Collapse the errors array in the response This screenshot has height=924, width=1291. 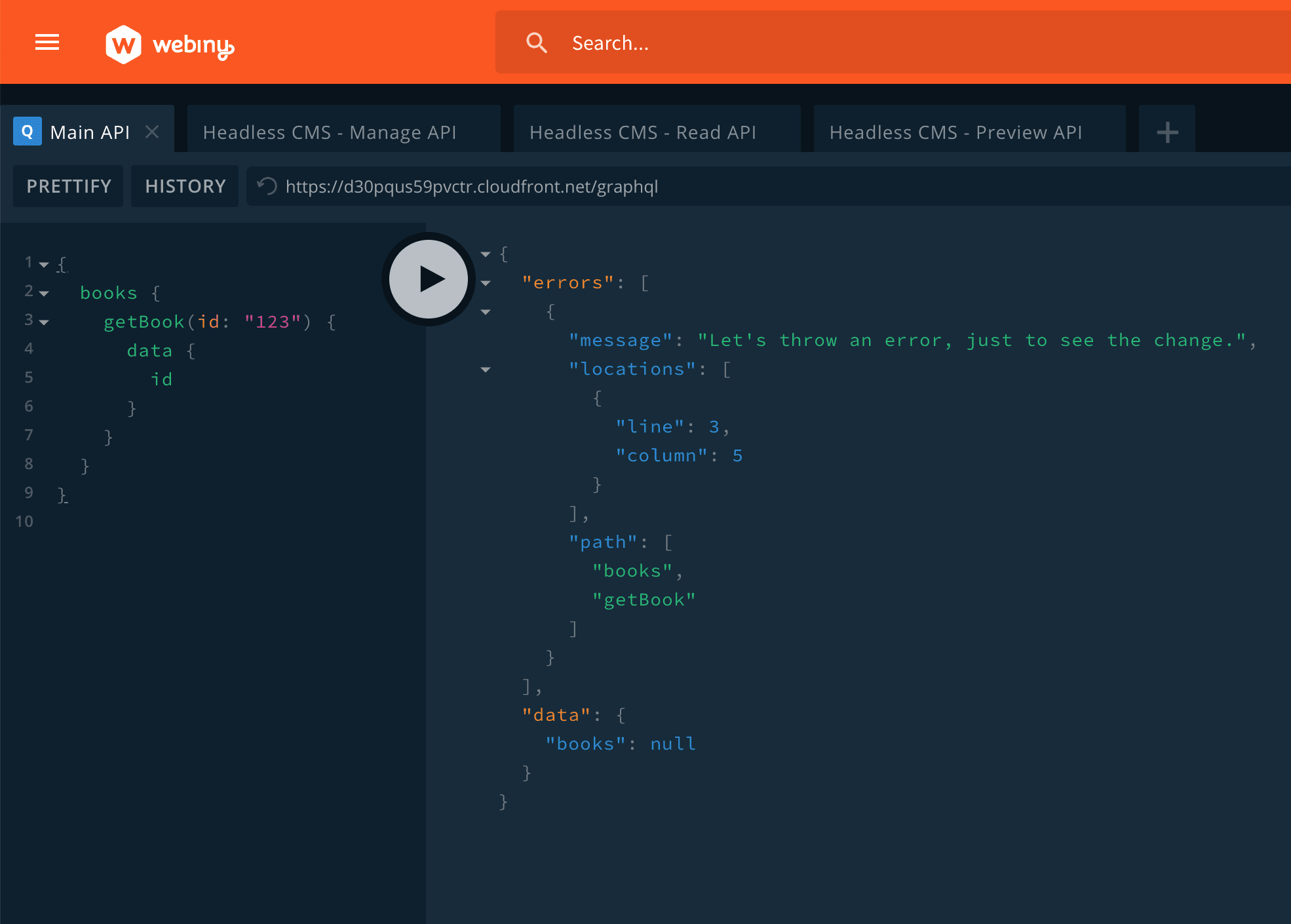[x=486, y=283]
